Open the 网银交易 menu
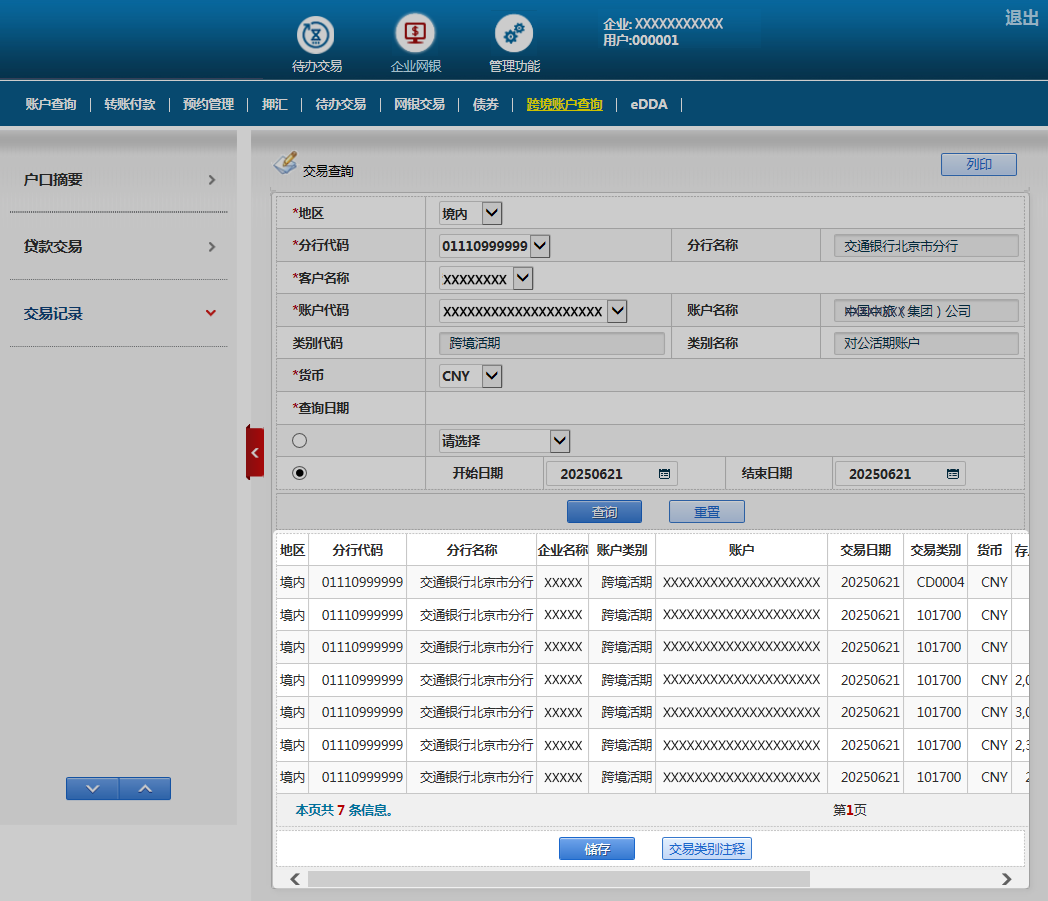The width and height of the screenshot is (1048, 901). coord(419,104)
